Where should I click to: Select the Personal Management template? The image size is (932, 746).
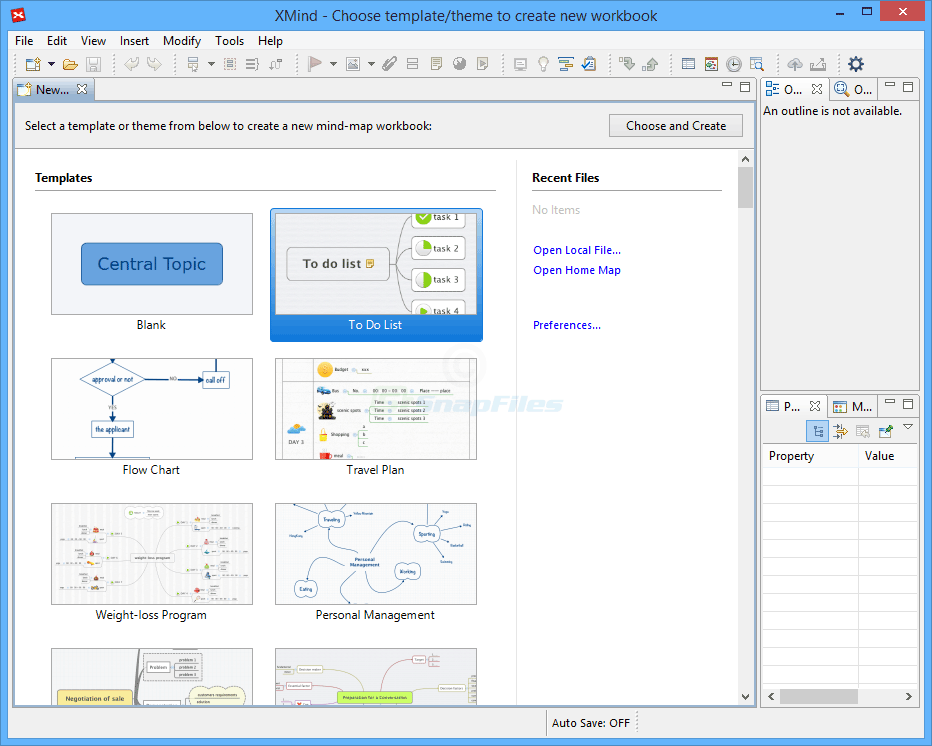[x=376, y=554]
